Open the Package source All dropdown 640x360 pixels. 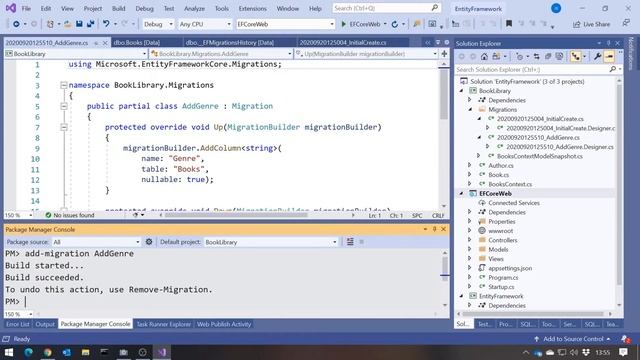coord(96,242)
